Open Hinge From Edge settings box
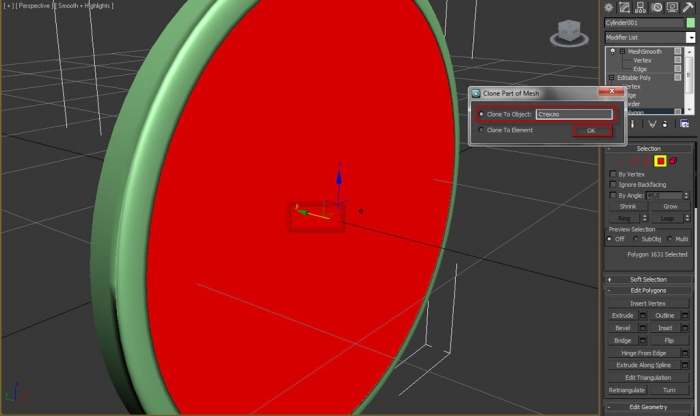 click(685, 353)
